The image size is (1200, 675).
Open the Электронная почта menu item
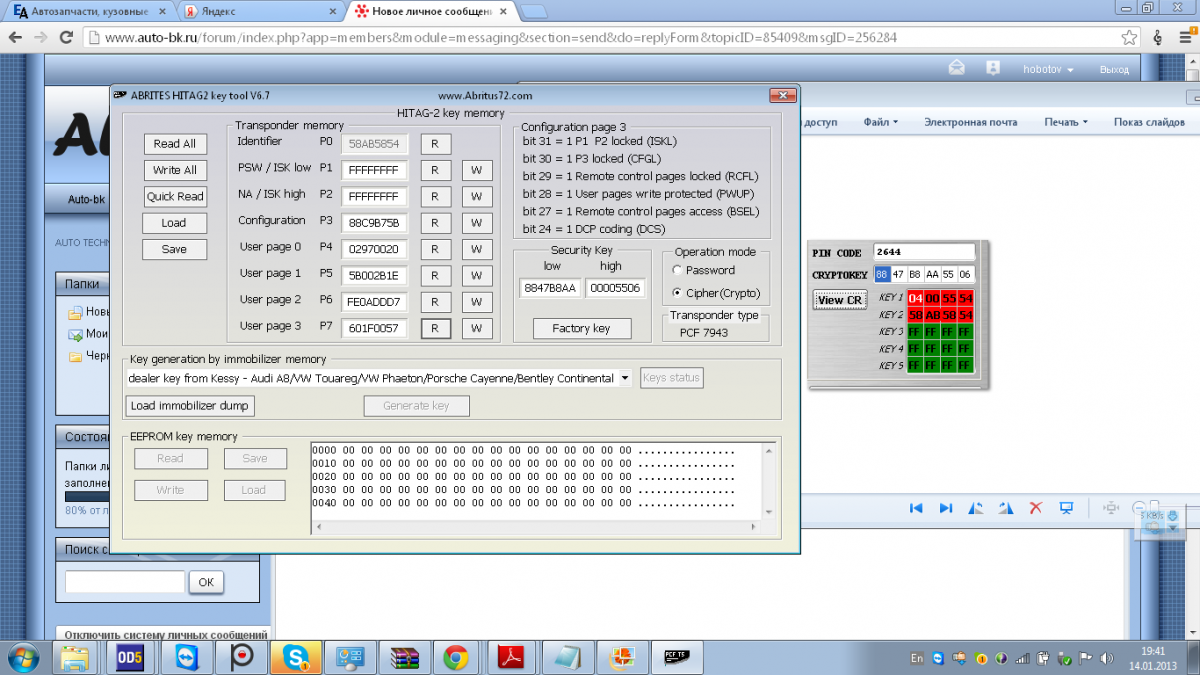(970, 122)
